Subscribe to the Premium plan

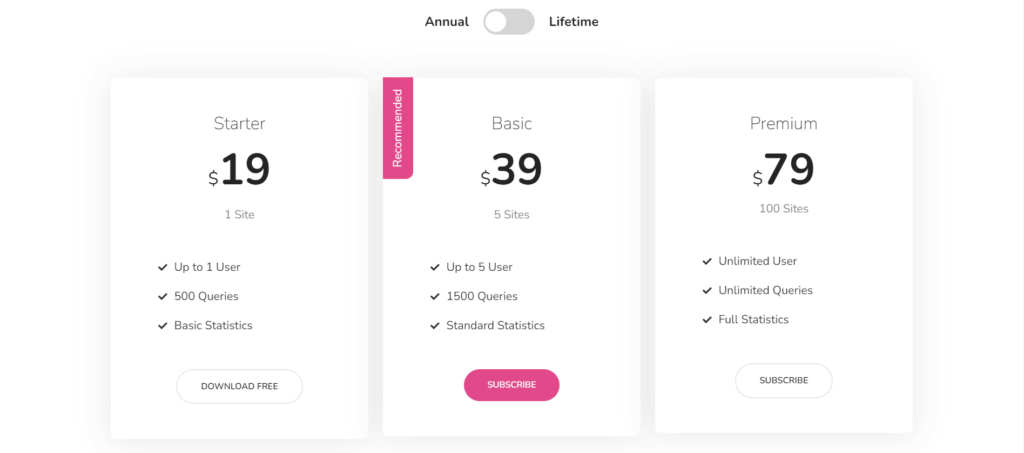click(x=783, y=380)
